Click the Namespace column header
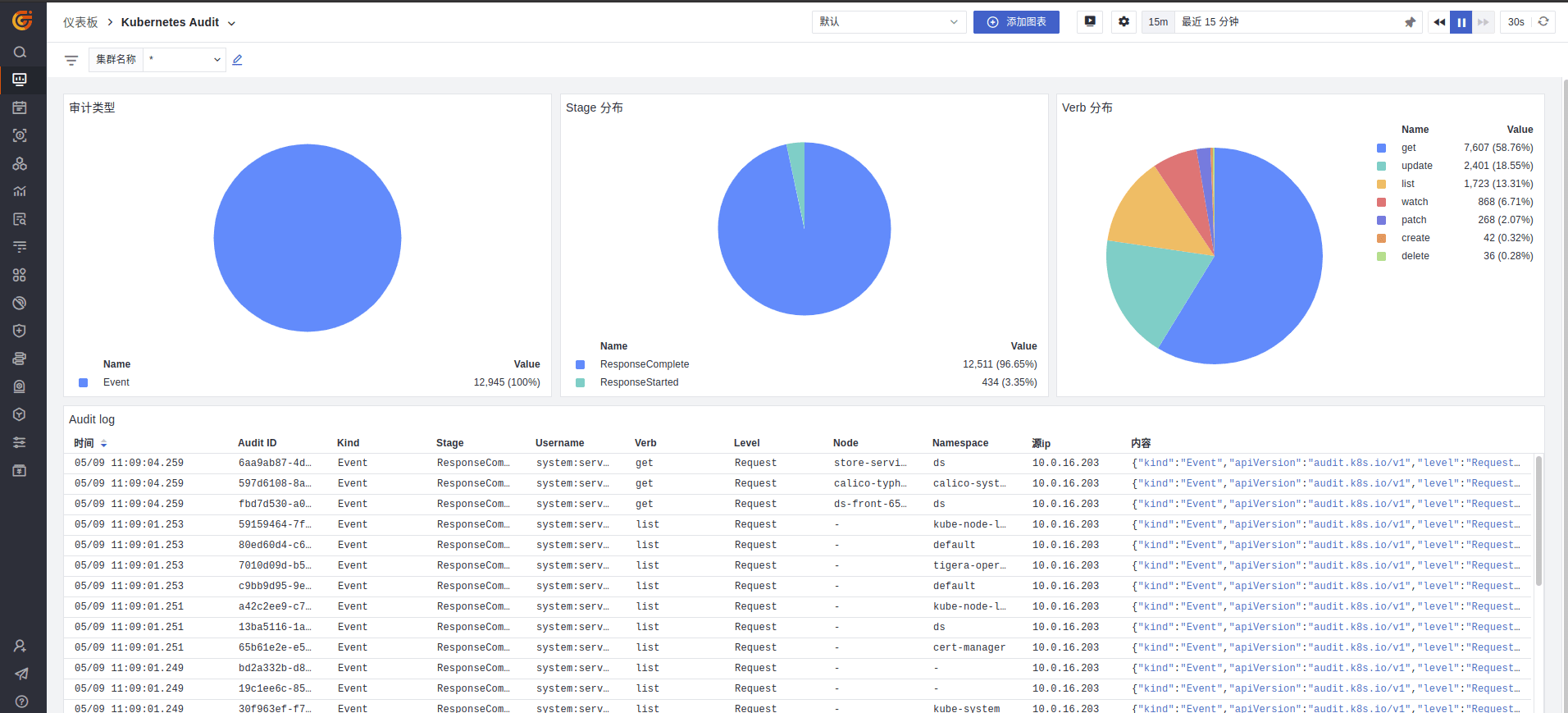The image size is (1568, 713). coord(960,443)
